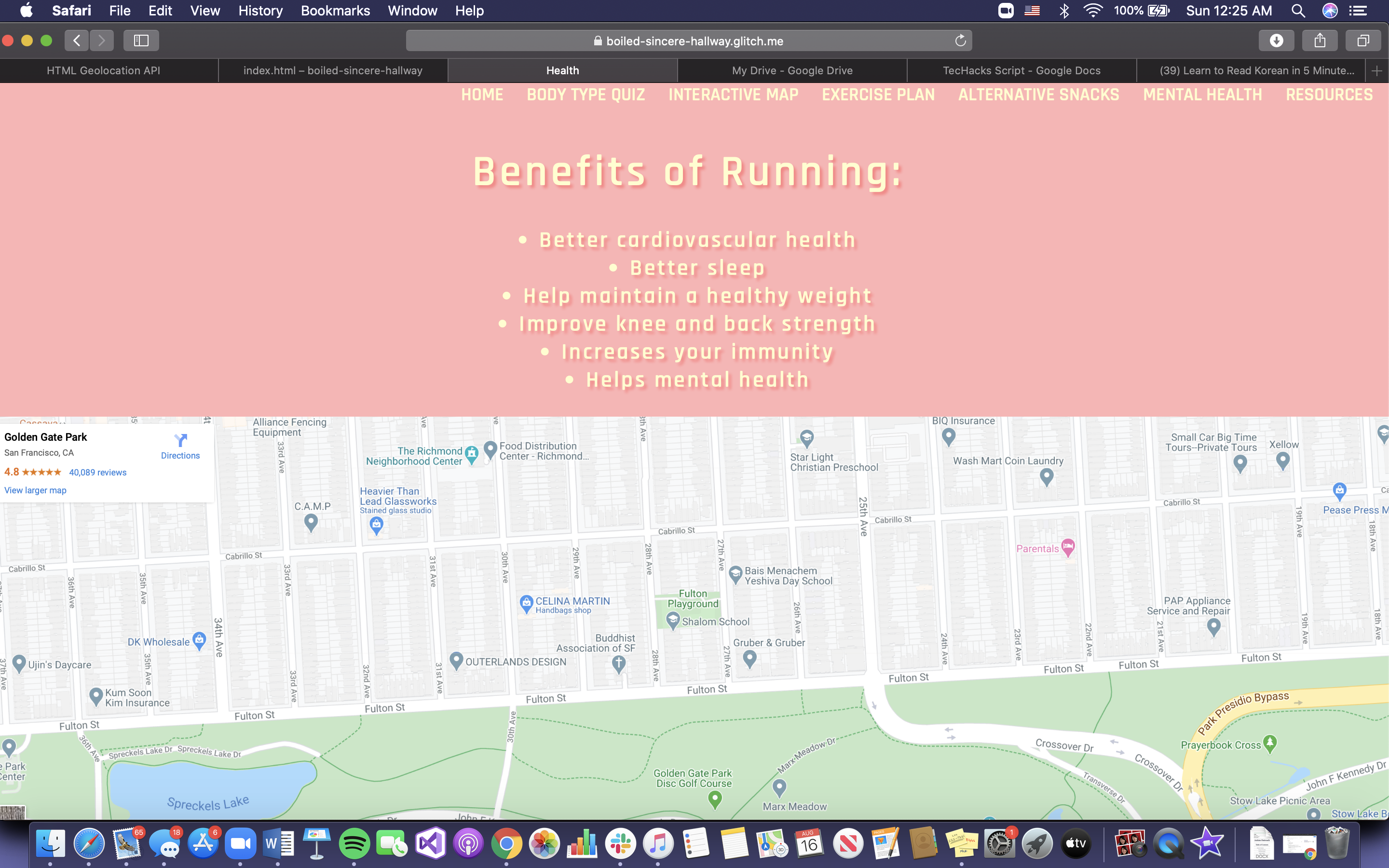The image size is (1389, 868).
Task: Click the Directions icon for Golden Gate Park
Action: click(x=180, y=441)
